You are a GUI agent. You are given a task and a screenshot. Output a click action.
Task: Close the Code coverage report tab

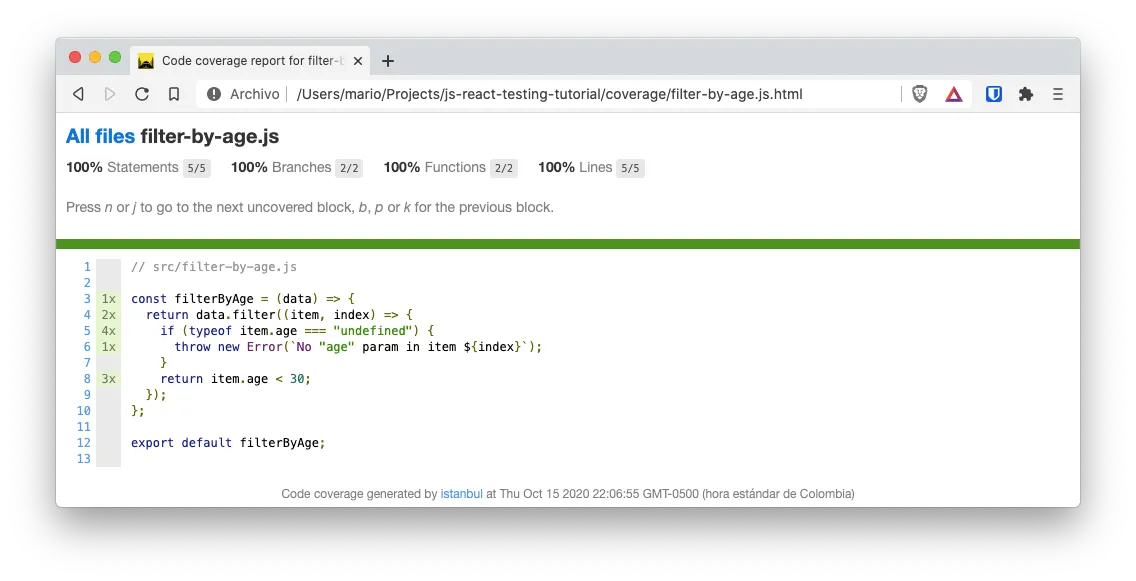pyautogui.click(x=358, y=61)
